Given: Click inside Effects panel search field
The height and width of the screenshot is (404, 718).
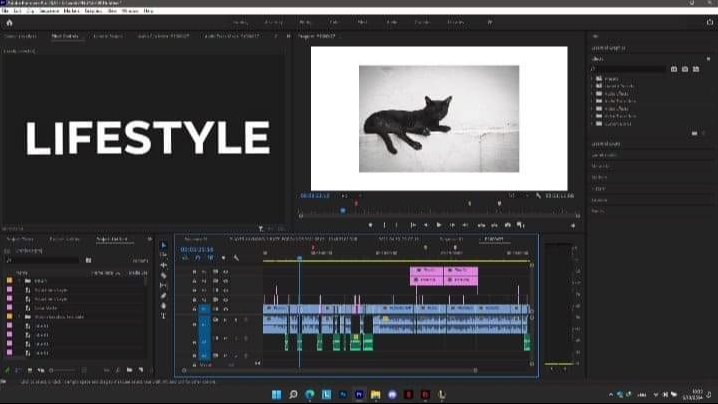Looking at the screenshot, I should coord(631,69).
